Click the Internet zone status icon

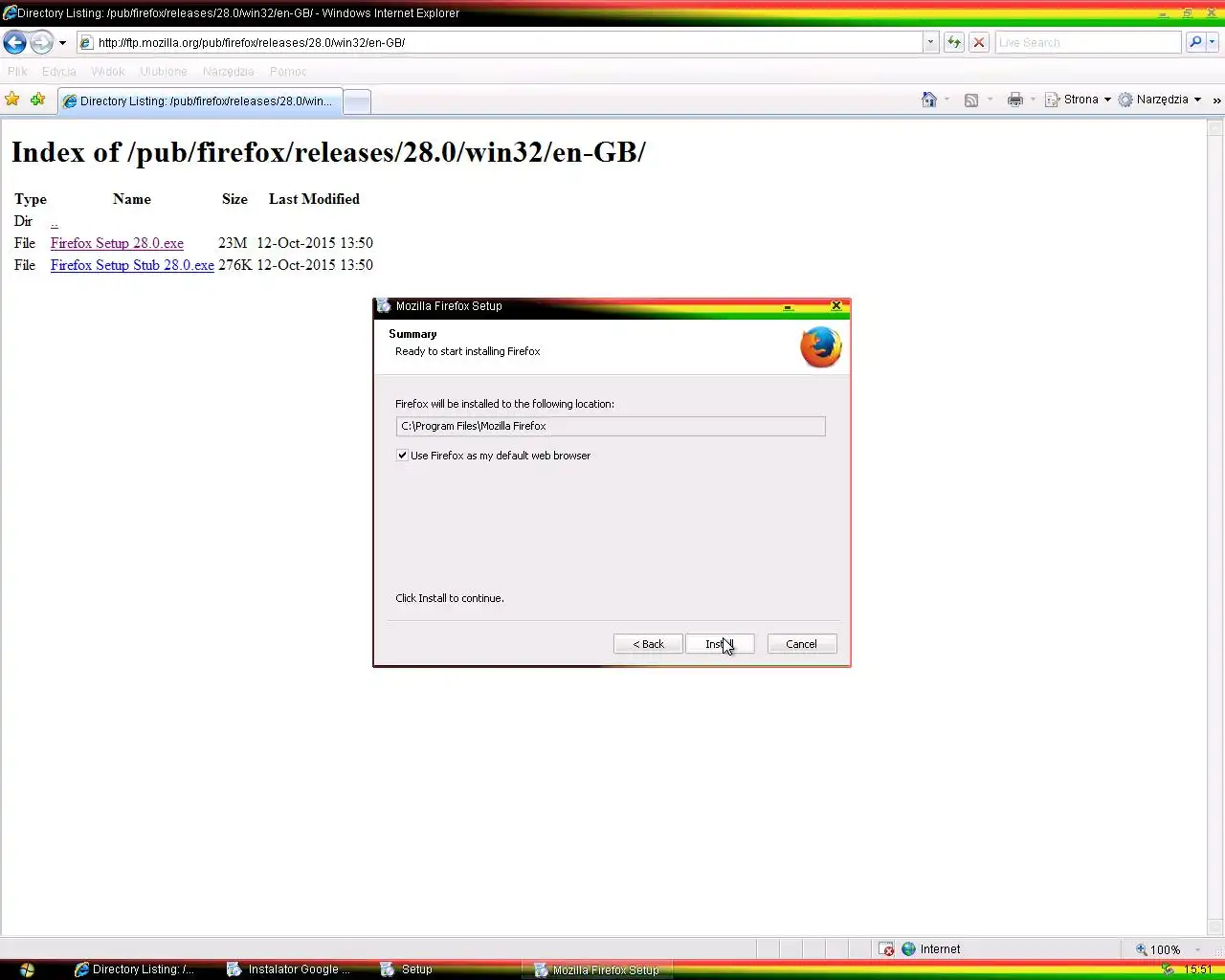tap(909, 949)
